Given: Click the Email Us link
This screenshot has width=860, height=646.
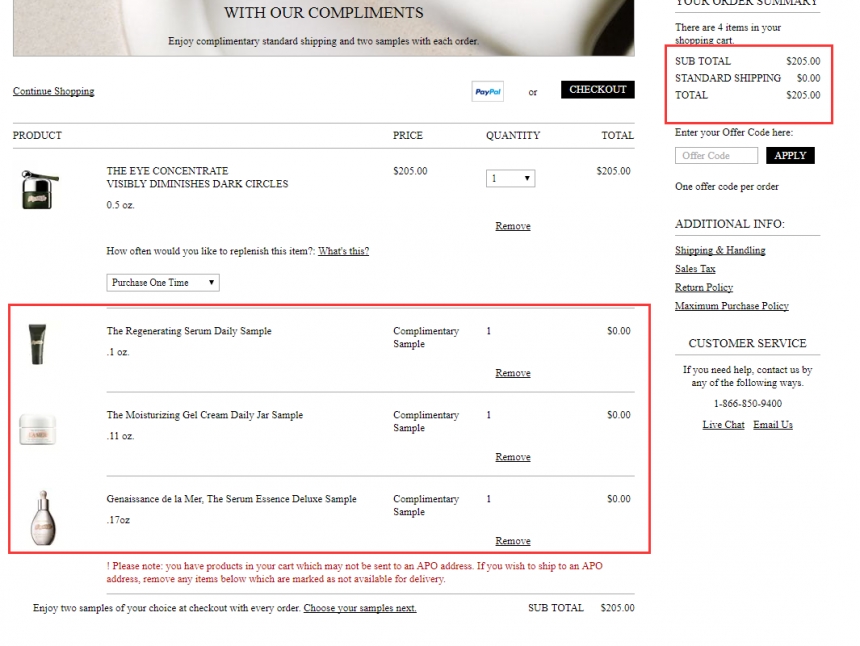Looking at the screenshot, I should click(x=773, y=424).
